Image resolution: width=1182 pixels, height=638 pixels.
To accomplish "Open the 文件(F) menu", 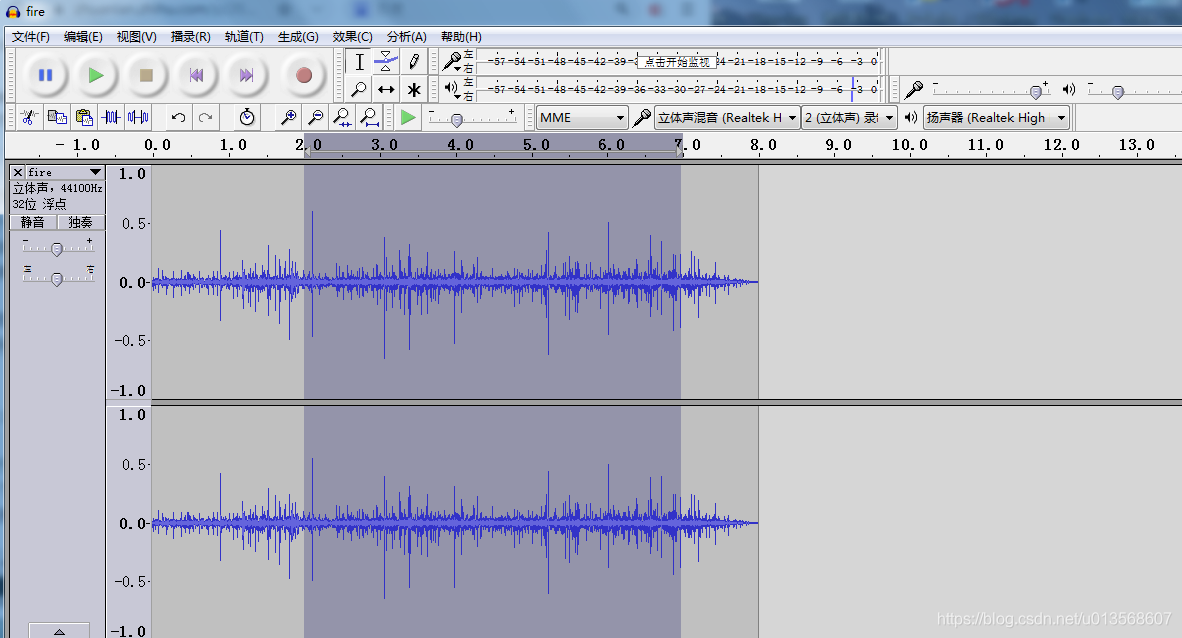I will coord(31,37).
